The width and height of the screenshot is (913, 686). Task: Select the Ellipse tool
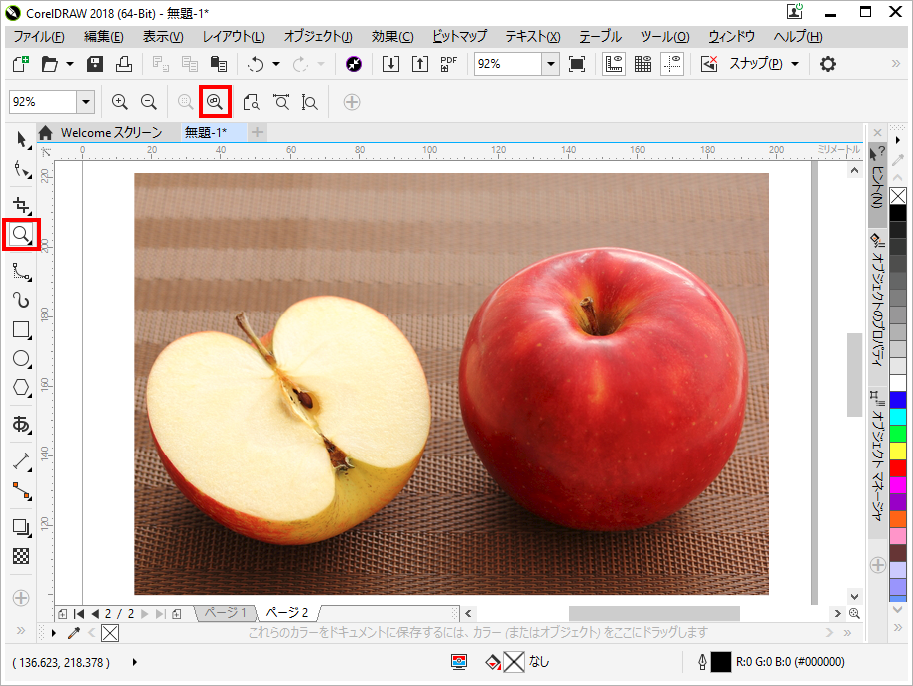22,359
